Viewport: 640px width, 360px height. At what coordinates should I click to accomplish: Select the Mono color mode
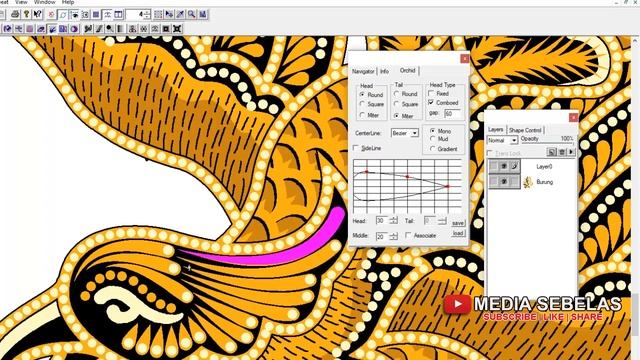(x=433, y=131)
